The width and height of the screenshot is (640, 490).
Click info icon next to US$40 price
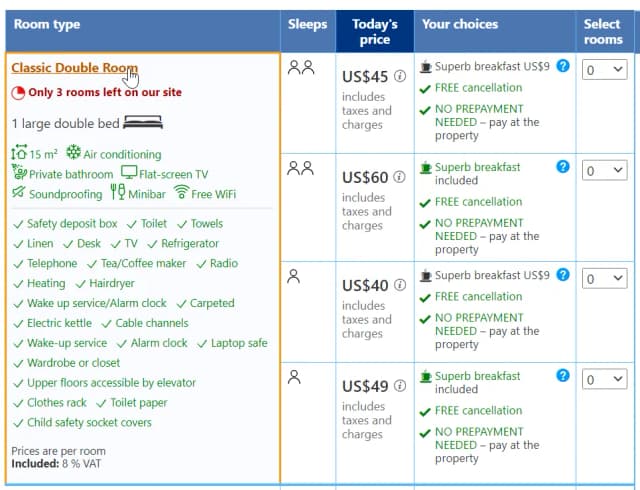(400, 285)
